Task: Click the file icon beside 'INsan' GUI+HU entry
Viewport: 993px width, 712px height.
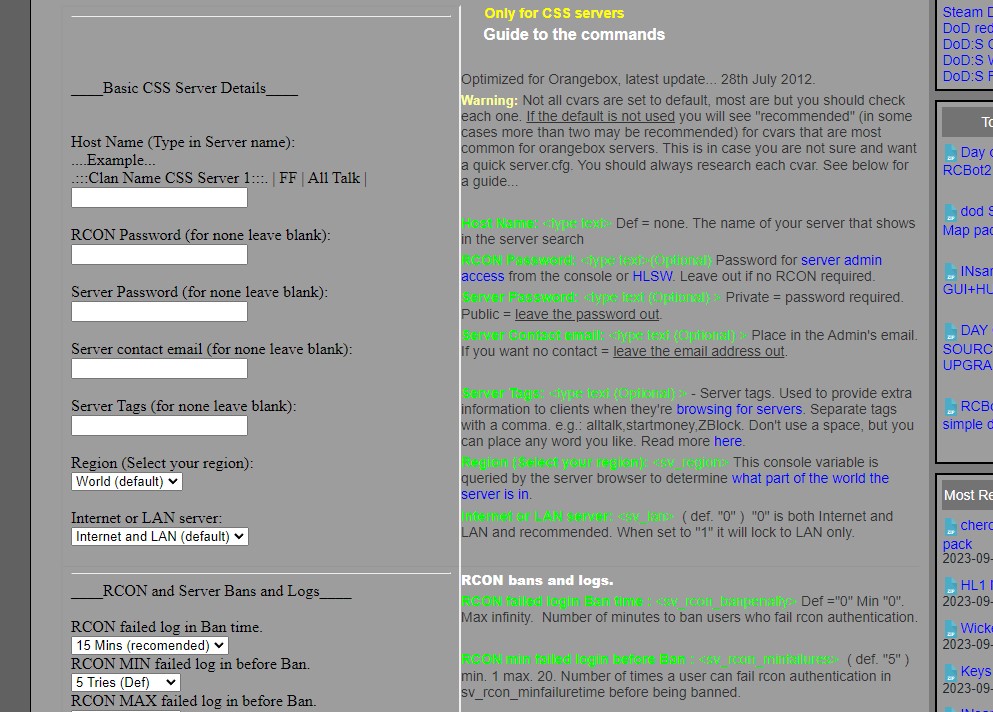Action: pos(950,271)
